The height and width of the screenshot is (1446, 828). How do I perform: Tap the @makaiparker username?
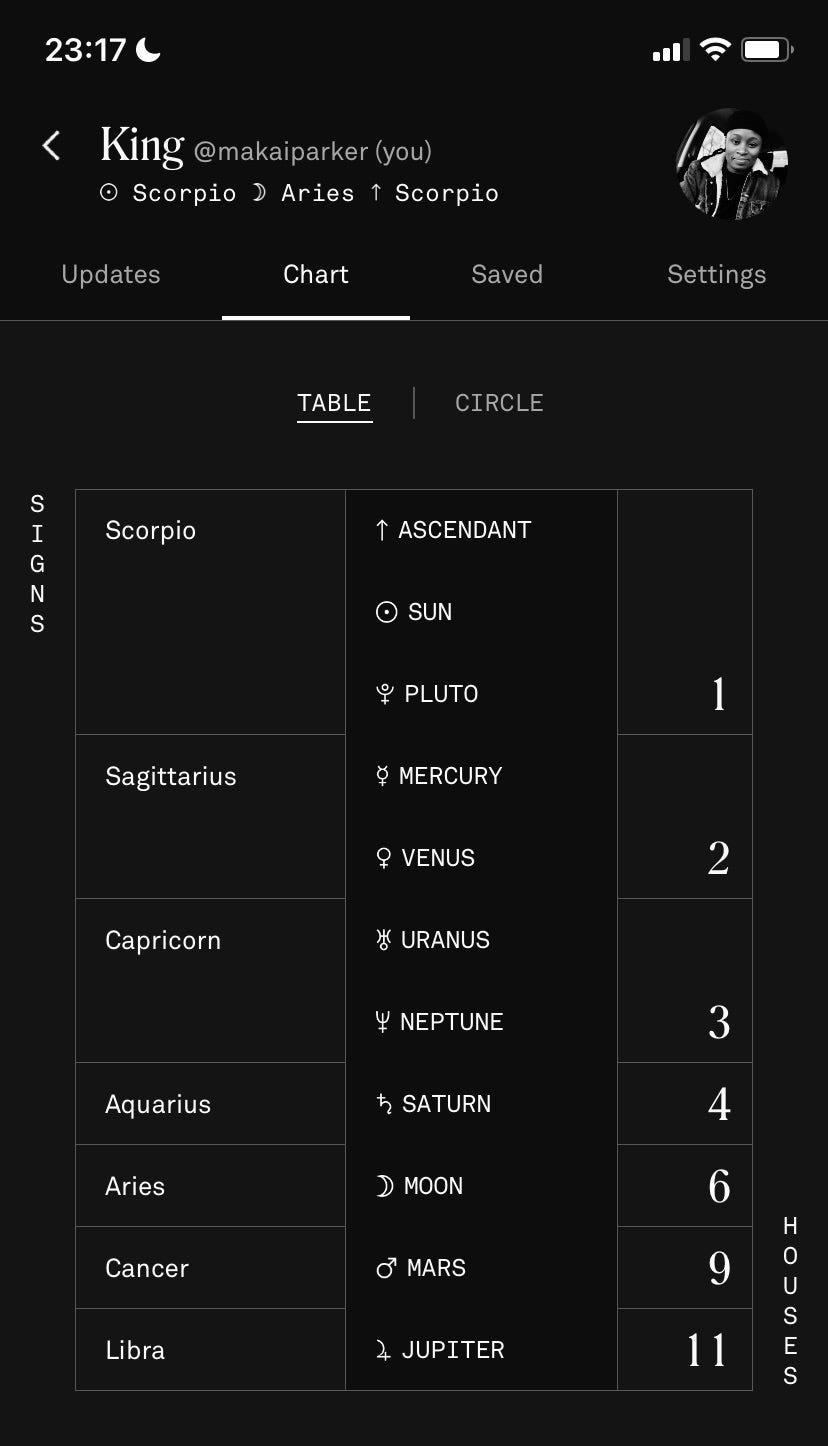coord(280,152)
